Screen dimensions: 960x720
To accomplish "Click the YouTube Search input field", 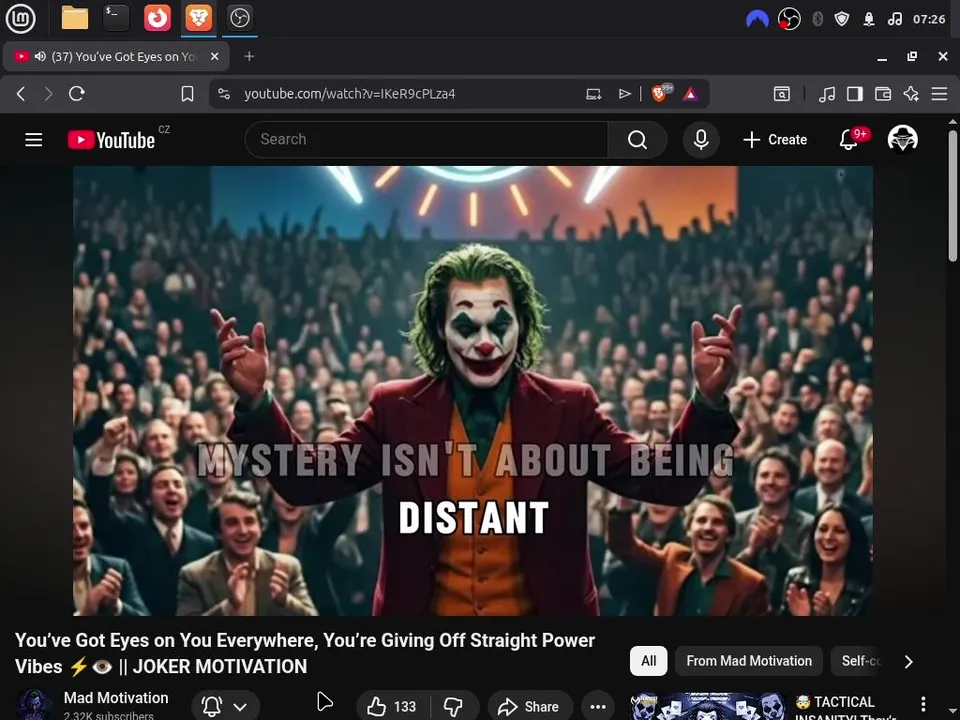I will click(x=427, y=140).
